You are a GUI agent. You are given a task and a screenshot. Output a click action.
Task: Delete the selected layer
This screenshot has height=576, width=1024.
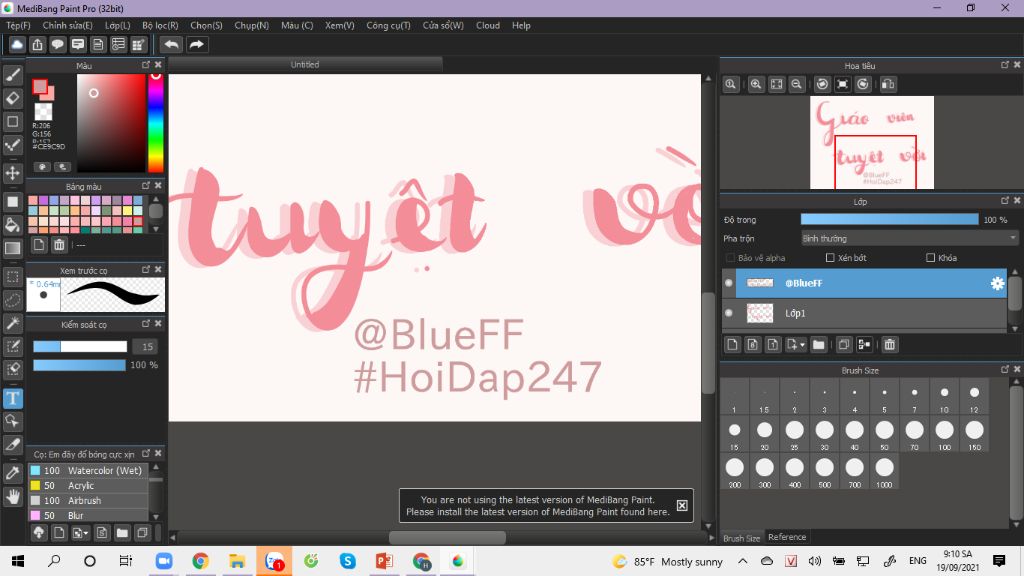point(889,344)
